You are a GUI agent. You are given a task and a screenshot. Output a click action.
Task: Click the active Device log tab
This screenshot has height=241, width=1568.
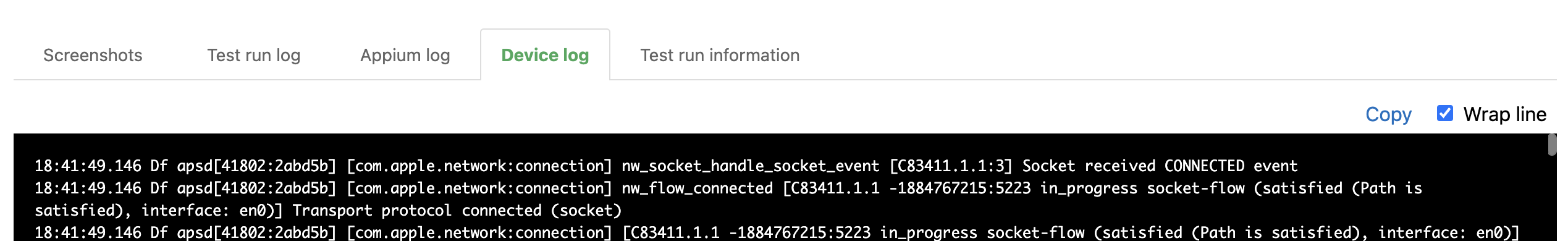[545, 55]
